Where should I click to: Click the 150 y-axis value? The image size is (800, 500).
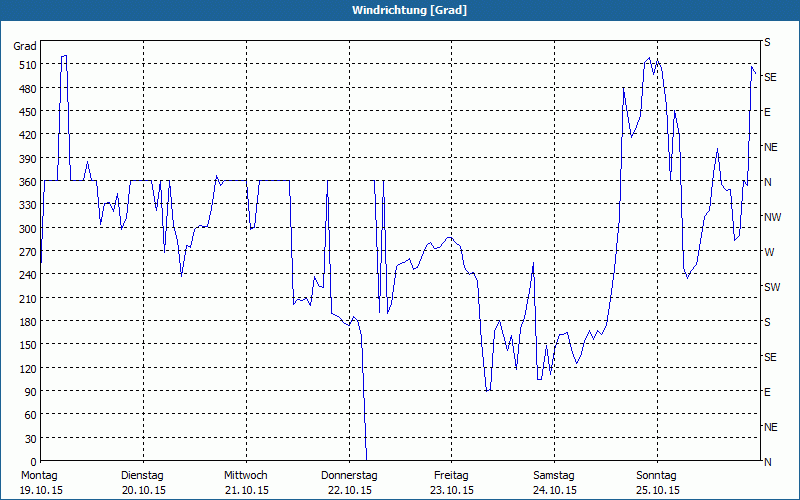28,345
